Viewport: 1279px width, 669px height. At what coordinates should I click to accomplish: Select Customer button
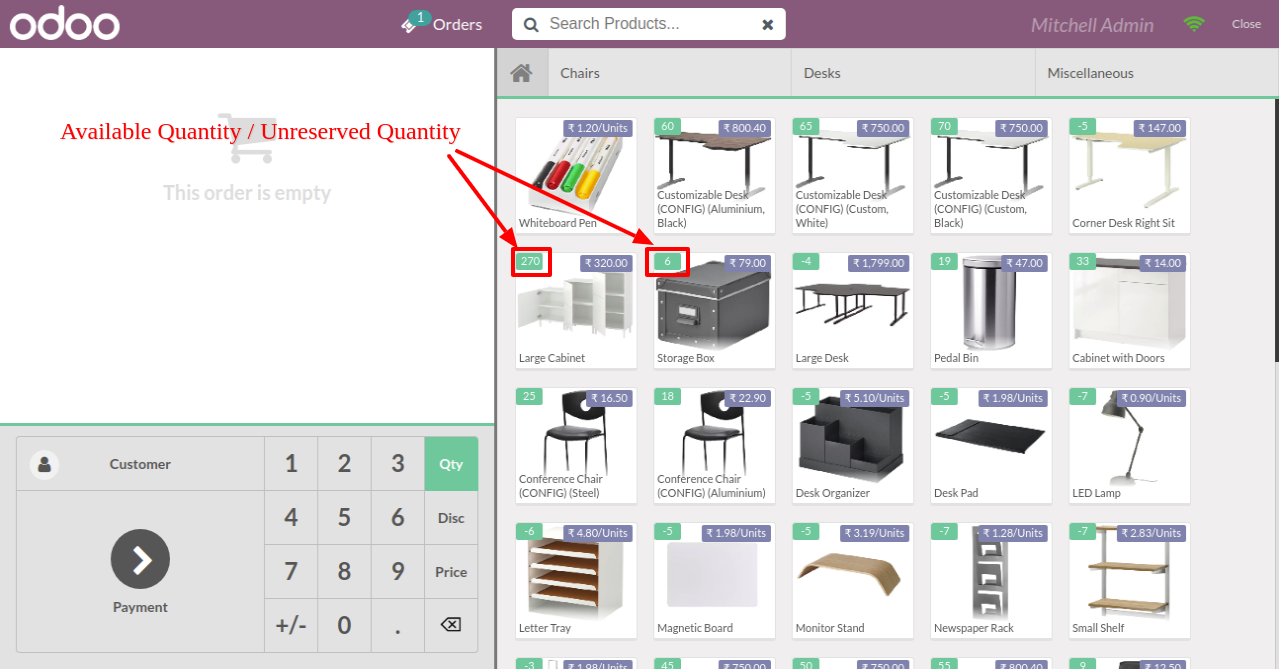tap(140, 464)
